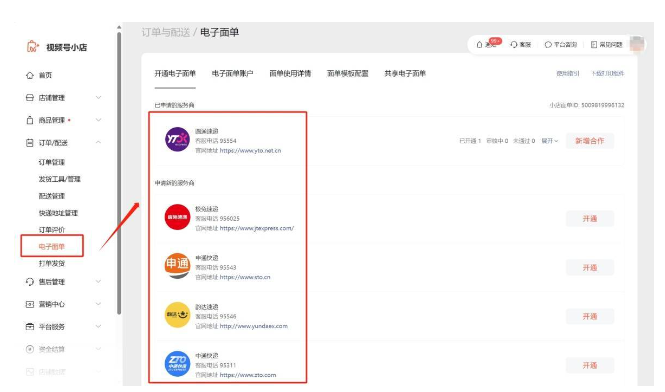Collapse the 订单/配送 menu chevron
Image resolution: width=665 pixels, height=392 pixels.
tap(98, 143)
